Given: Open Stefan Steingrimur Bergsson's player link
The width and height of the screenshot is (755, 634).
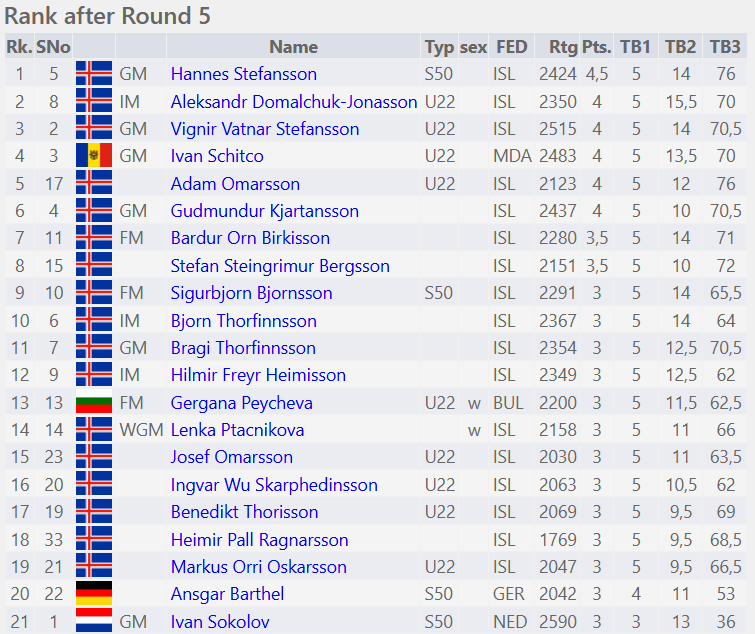Looking at the screenshot, I should [280, 266].
